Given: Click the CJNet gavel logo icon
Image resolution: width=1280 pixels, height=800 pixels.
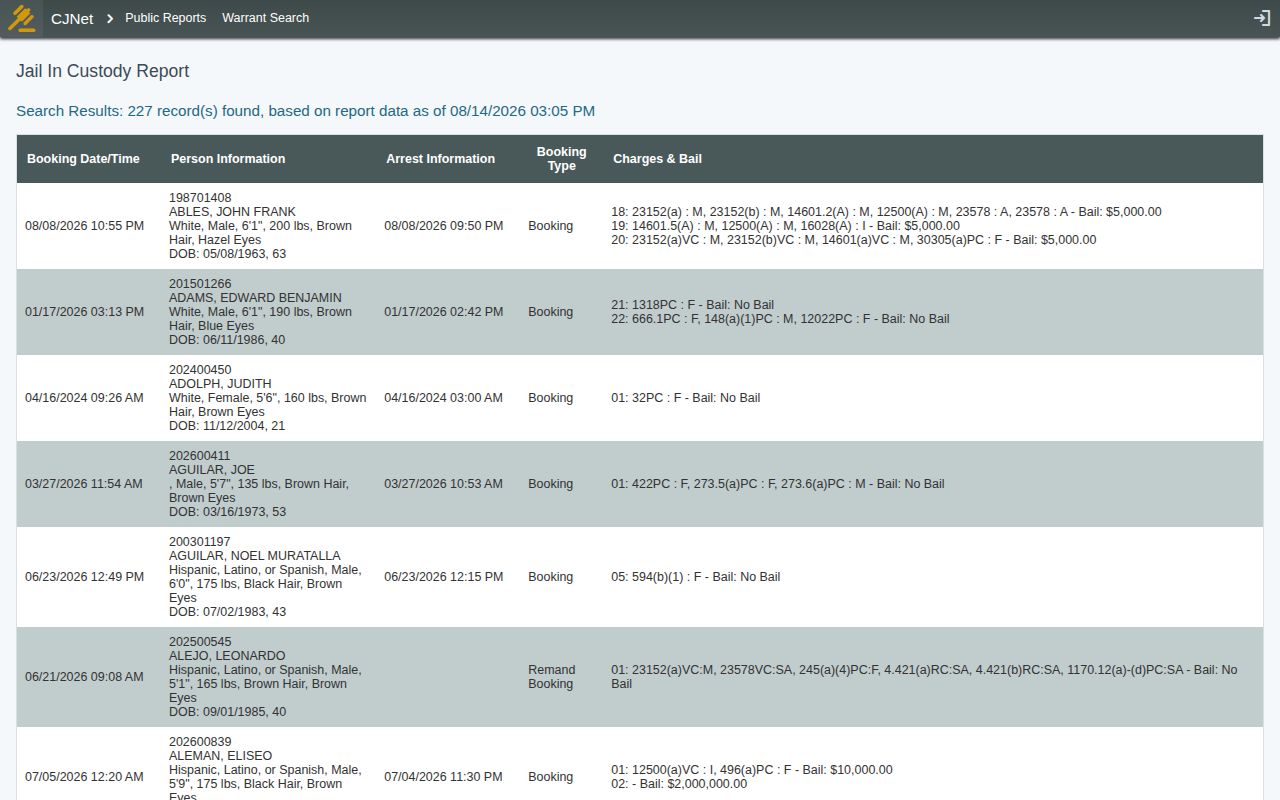Looking at the screenshot, I should click(21, 18).
